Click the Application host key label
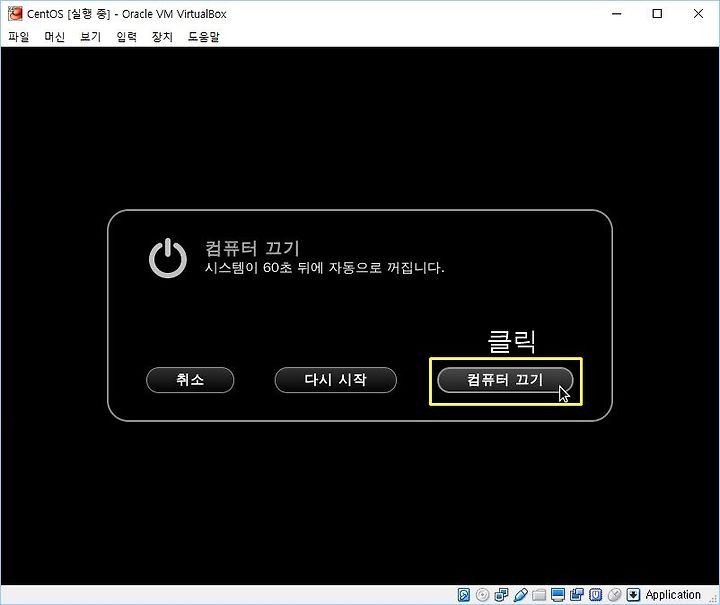Viewport: 720px width, 605px height. (673, 595)
